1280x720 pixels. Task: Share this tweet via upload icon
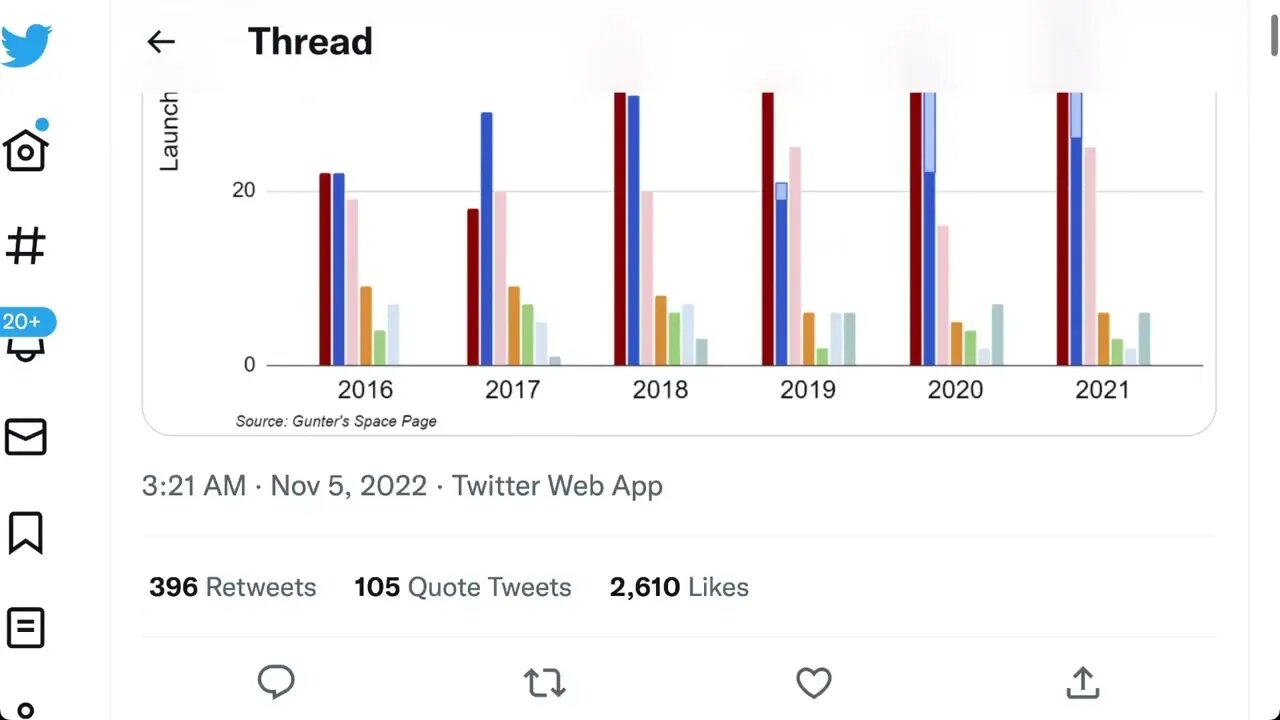[1082, 683]
